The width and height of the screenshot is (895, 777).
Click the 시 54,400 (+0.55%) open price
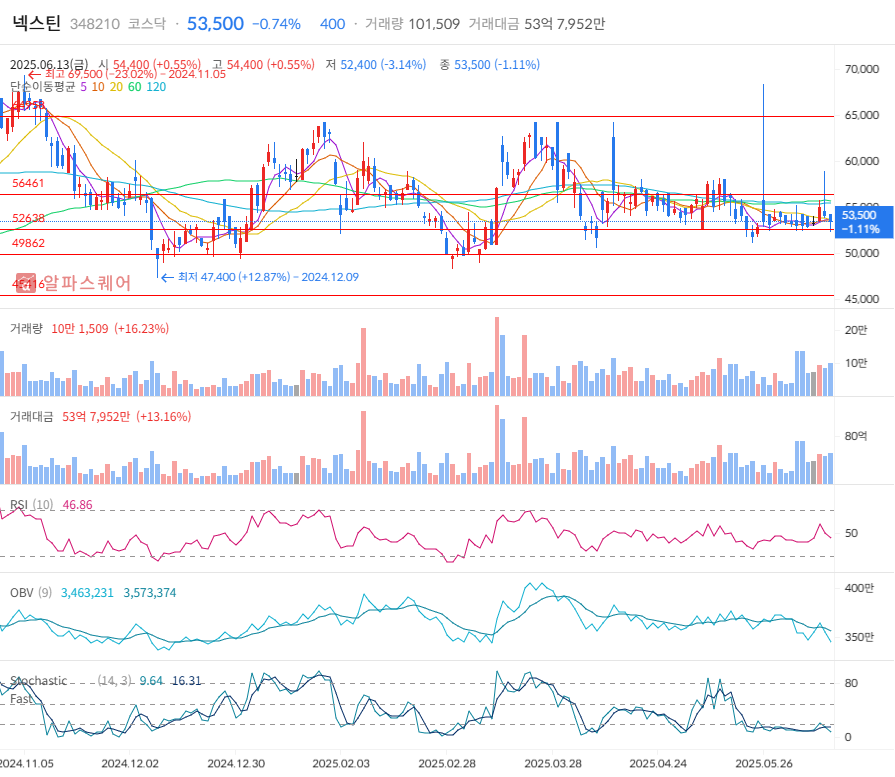coord(150,65)
